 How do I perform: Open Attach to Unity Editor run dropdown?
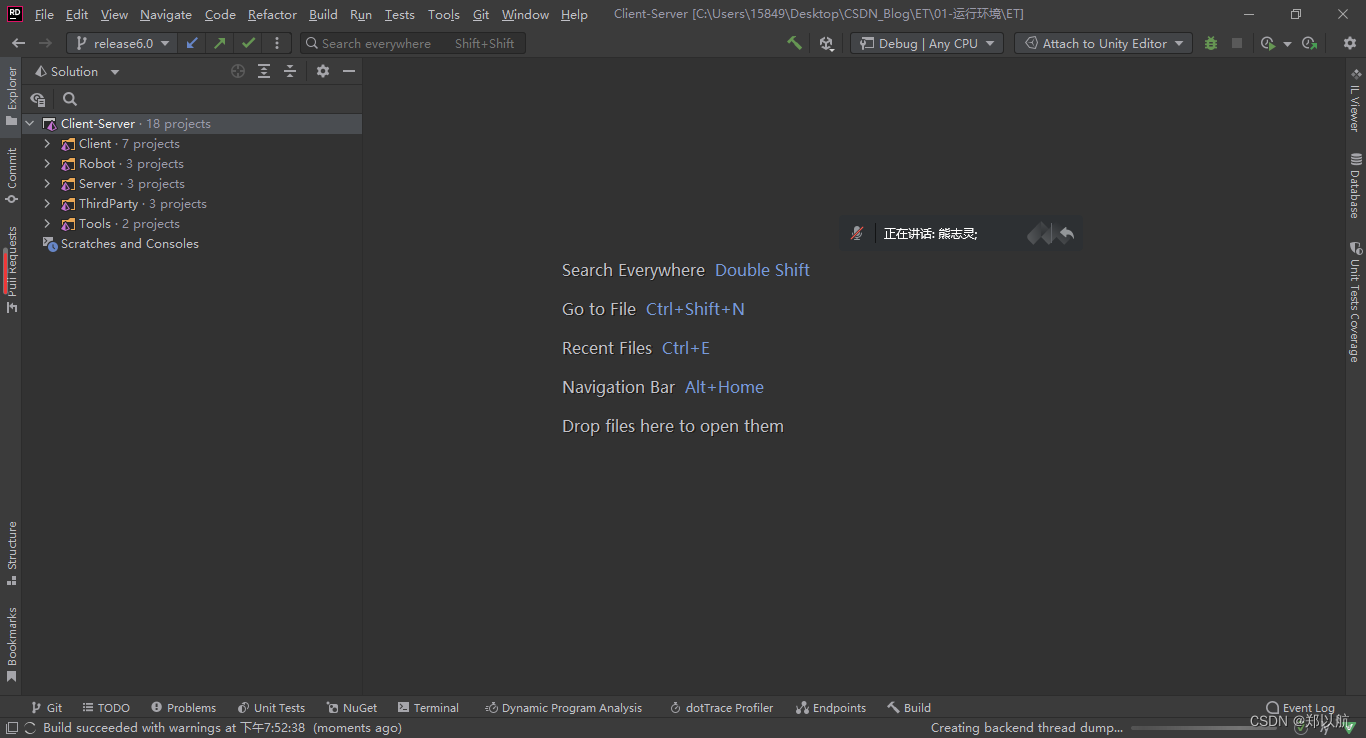pyautogui.click(x=1103, y=43)
